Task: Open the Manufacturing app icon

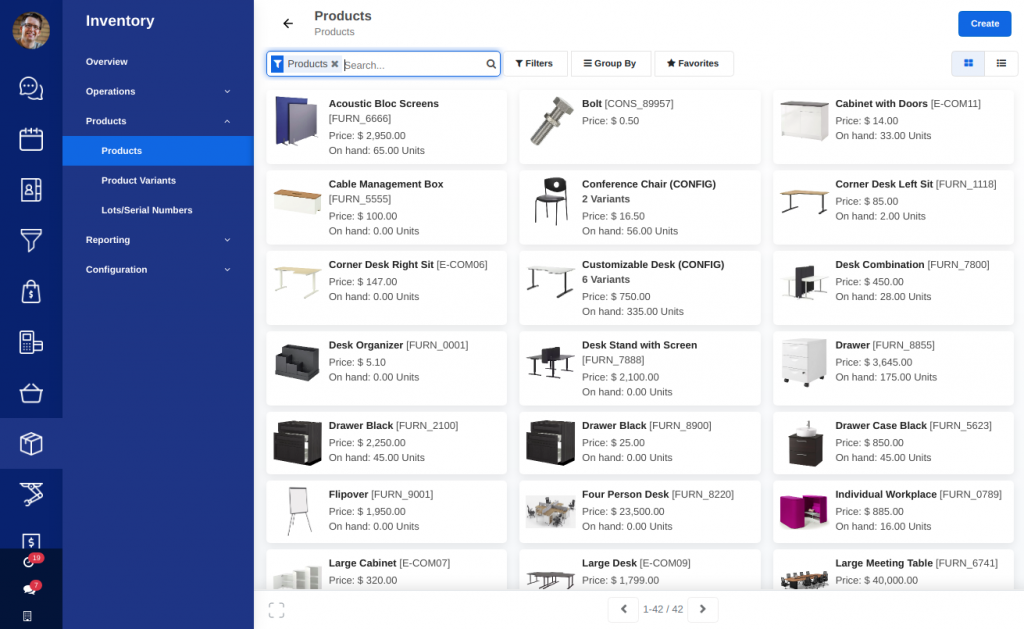Action: tap(31, 494)
